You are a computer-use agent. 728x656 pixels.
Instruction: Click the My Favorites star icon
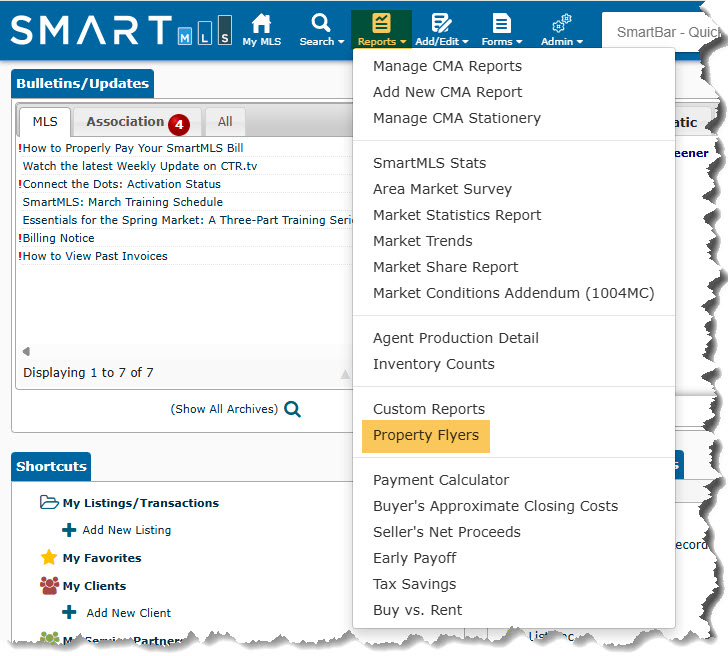coord(49,557)
